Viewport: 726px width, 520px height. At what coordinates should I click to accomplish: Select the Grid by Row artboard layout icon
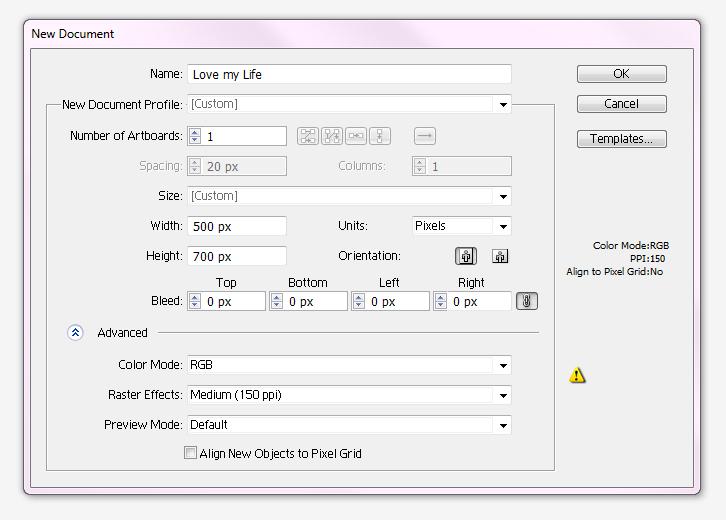(307, 136)
